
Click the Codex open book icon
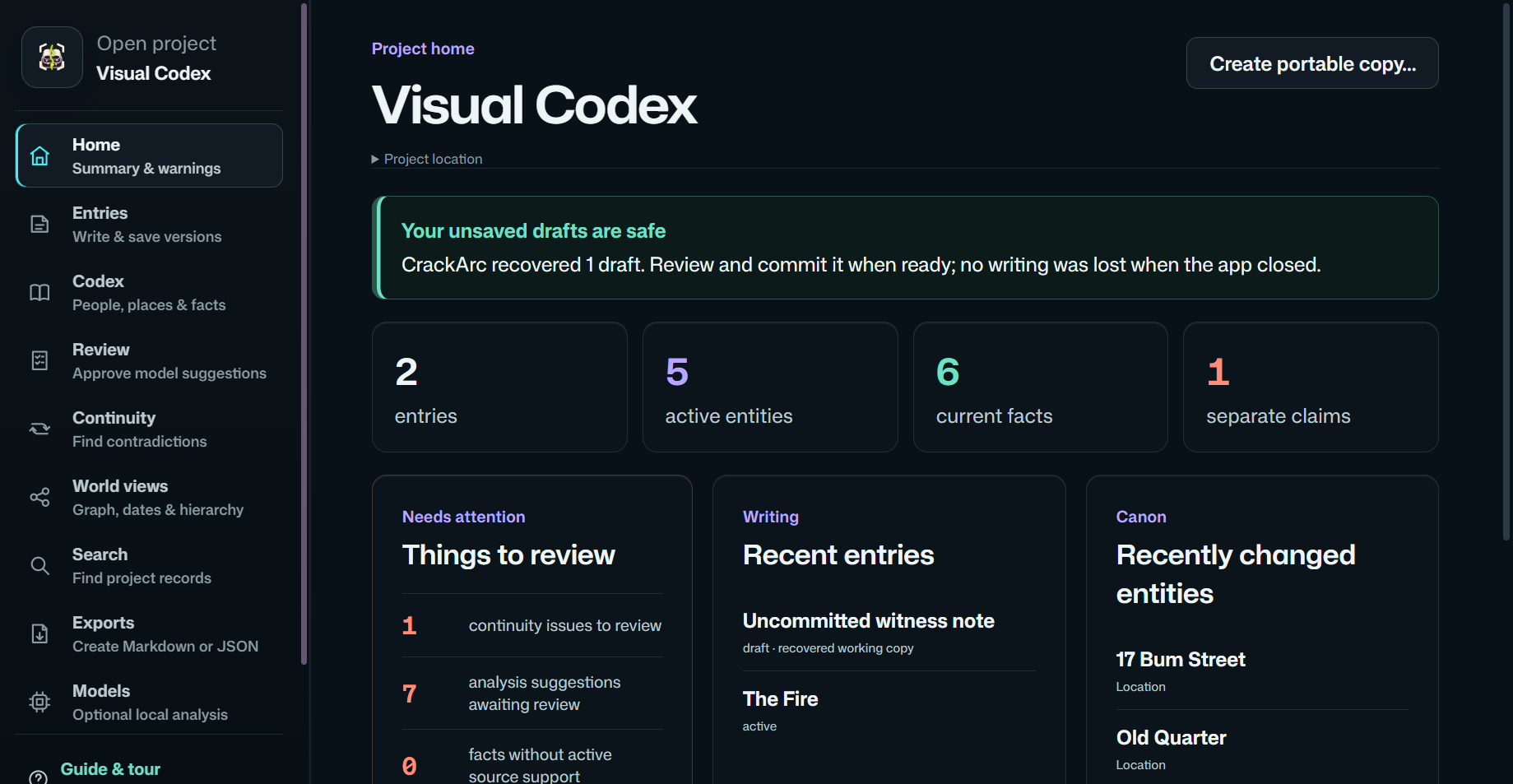point(39,293)
